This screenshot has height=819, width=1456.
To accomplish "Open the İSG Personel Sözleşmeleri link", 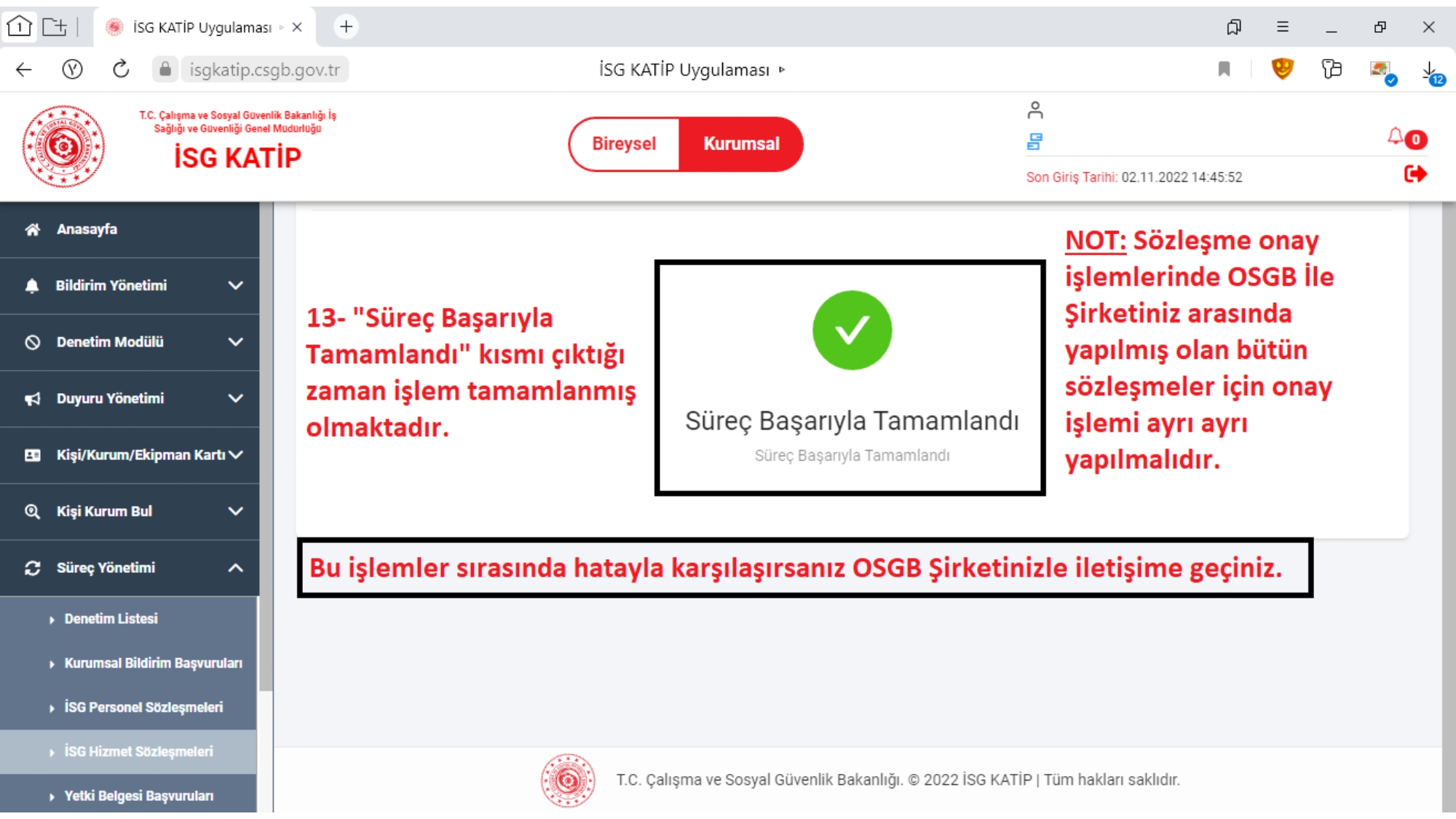I will (143, 707).
